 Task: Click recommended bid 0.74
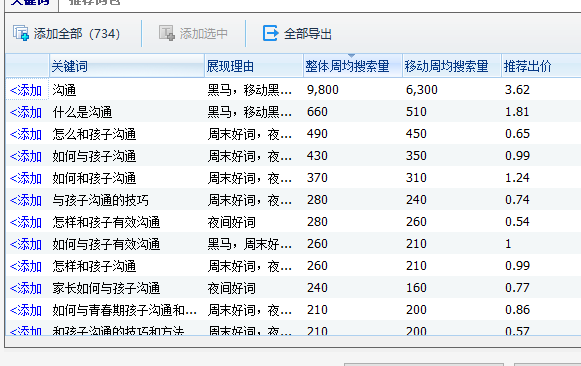point(517,200)
